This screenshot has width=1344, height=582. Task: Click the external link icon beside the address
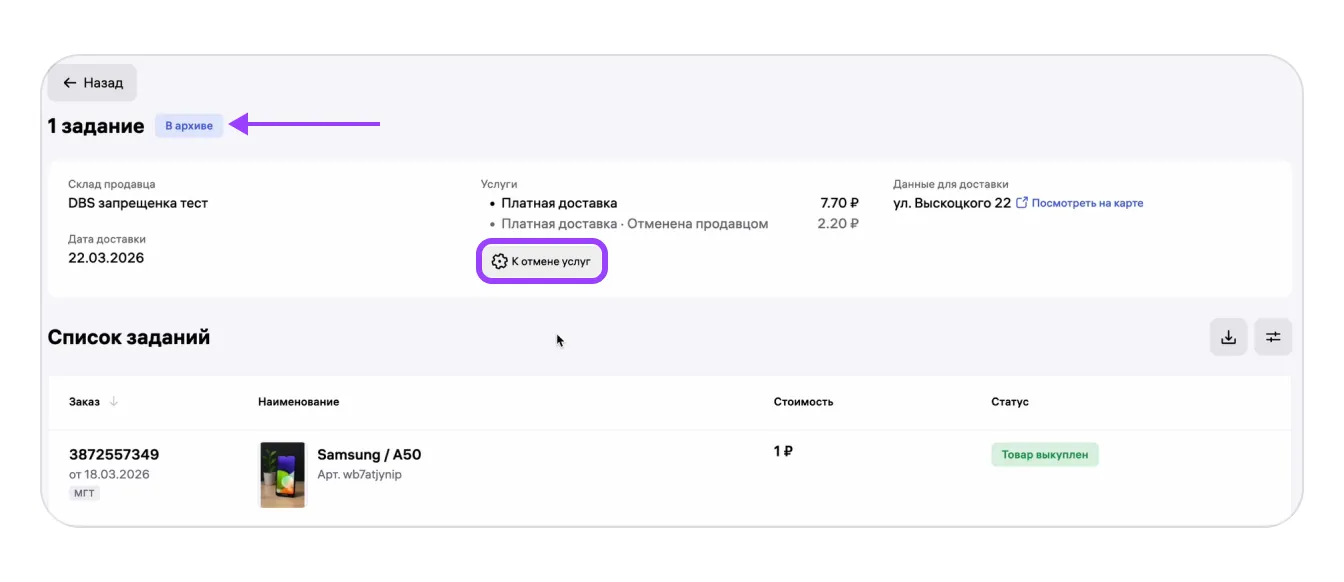(1022, 203)
